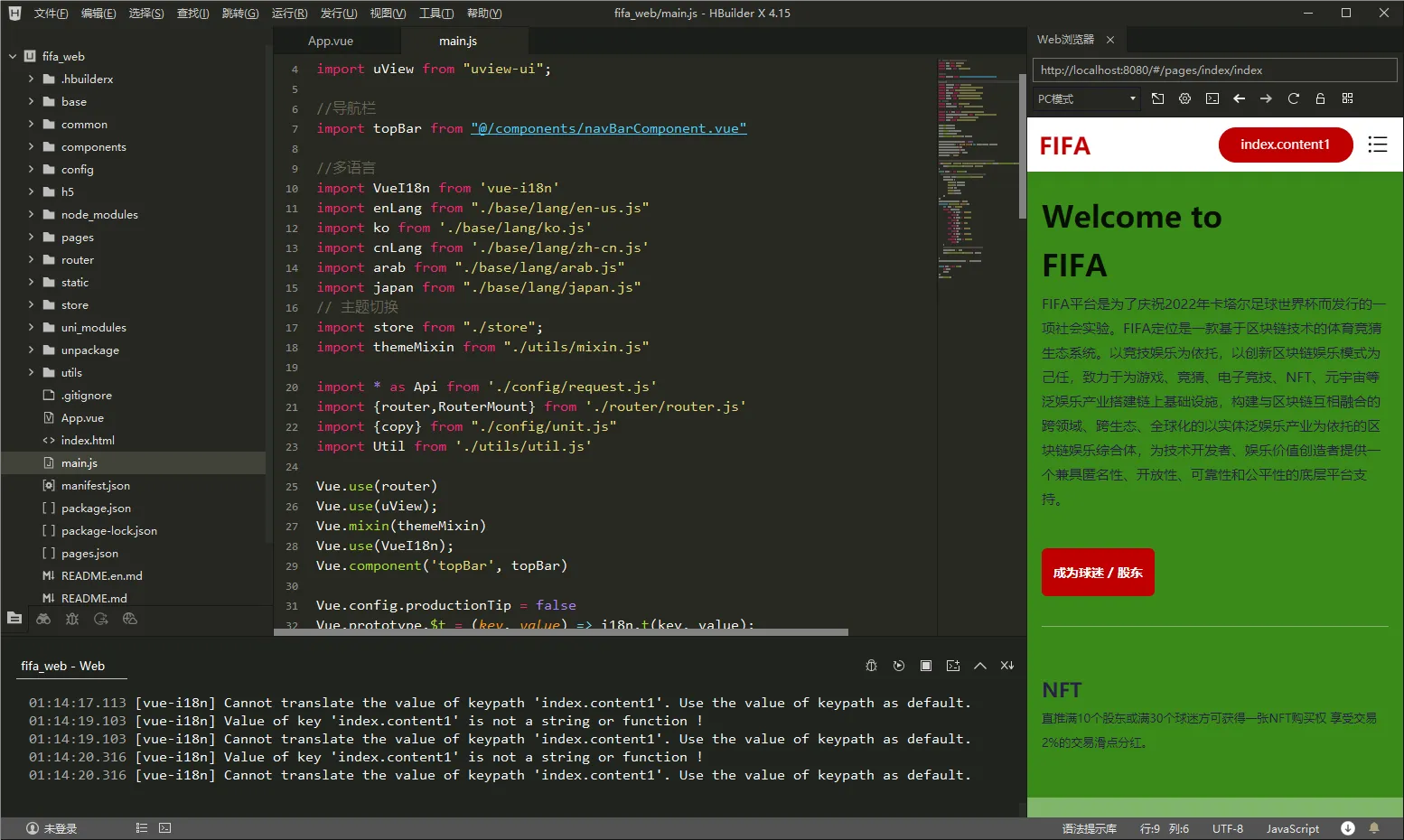The width and height of the screenshot is (1404, 840).
Task: Click the QR code icon in browser toolbar
Action: coord(1347,98)
